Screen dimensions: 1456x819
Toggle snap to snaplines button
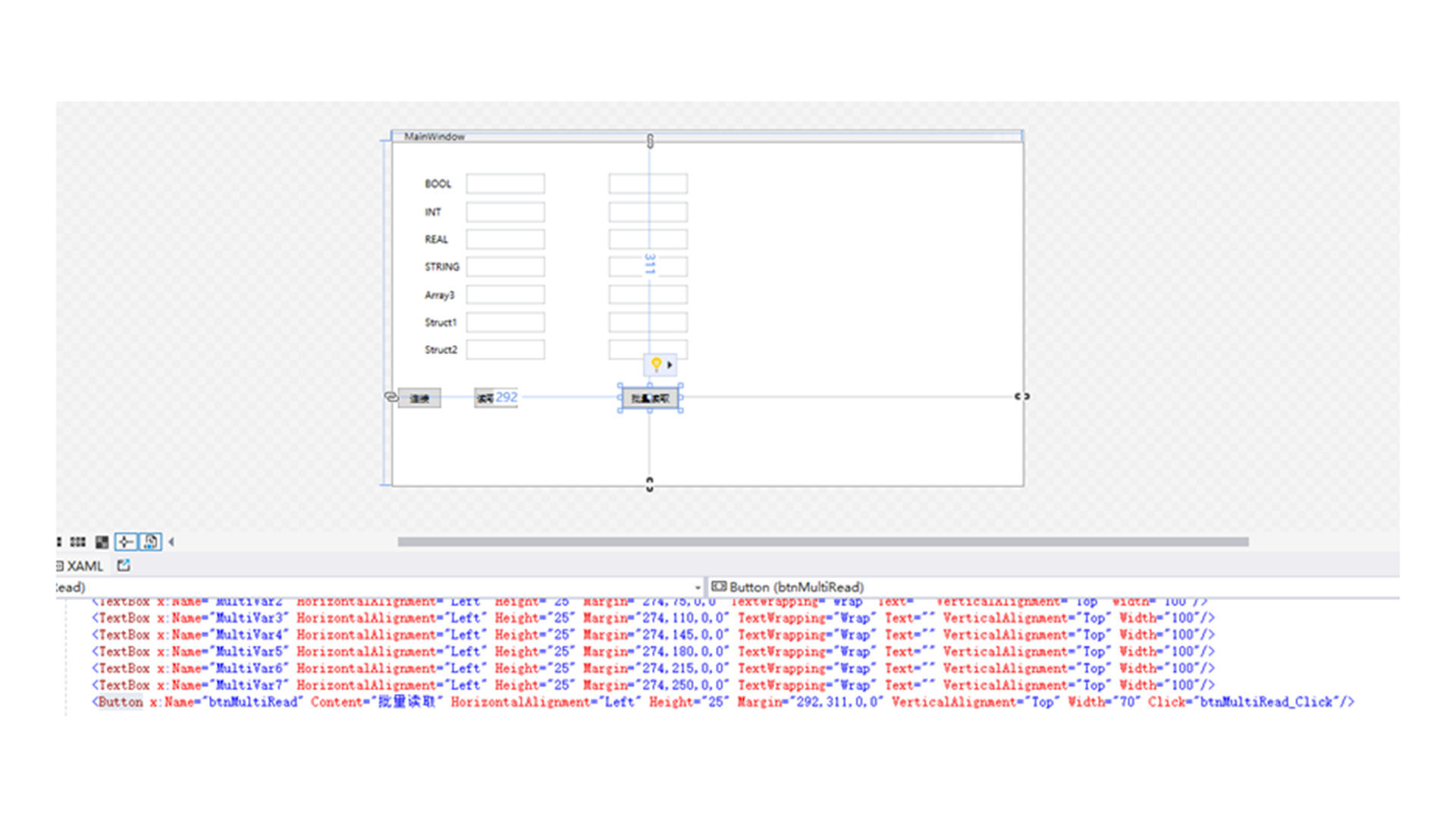coord(125,541)
